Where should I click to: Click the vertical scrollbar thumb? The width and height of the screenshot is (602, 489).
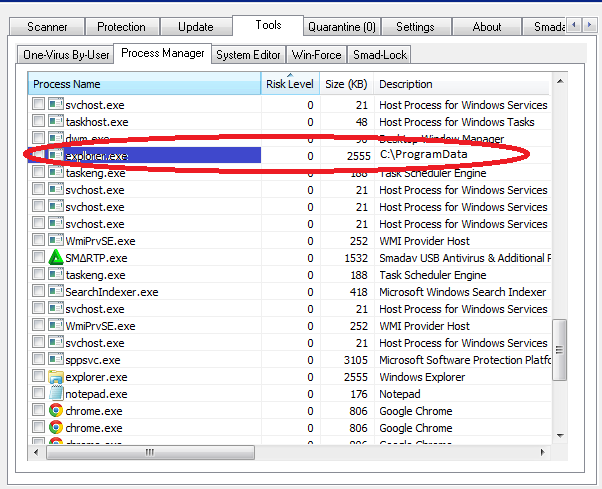pos(560,350)
